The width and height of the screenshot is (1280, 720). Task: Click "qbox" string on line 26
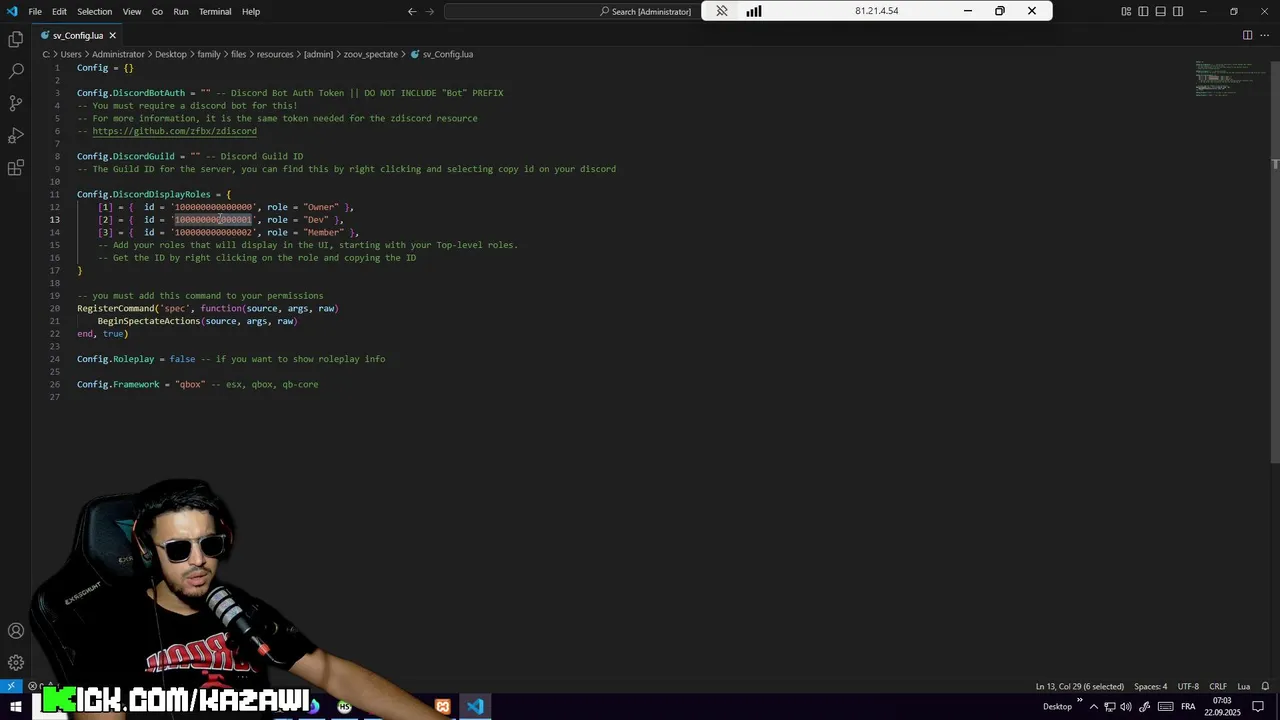[x=190, y=385]
